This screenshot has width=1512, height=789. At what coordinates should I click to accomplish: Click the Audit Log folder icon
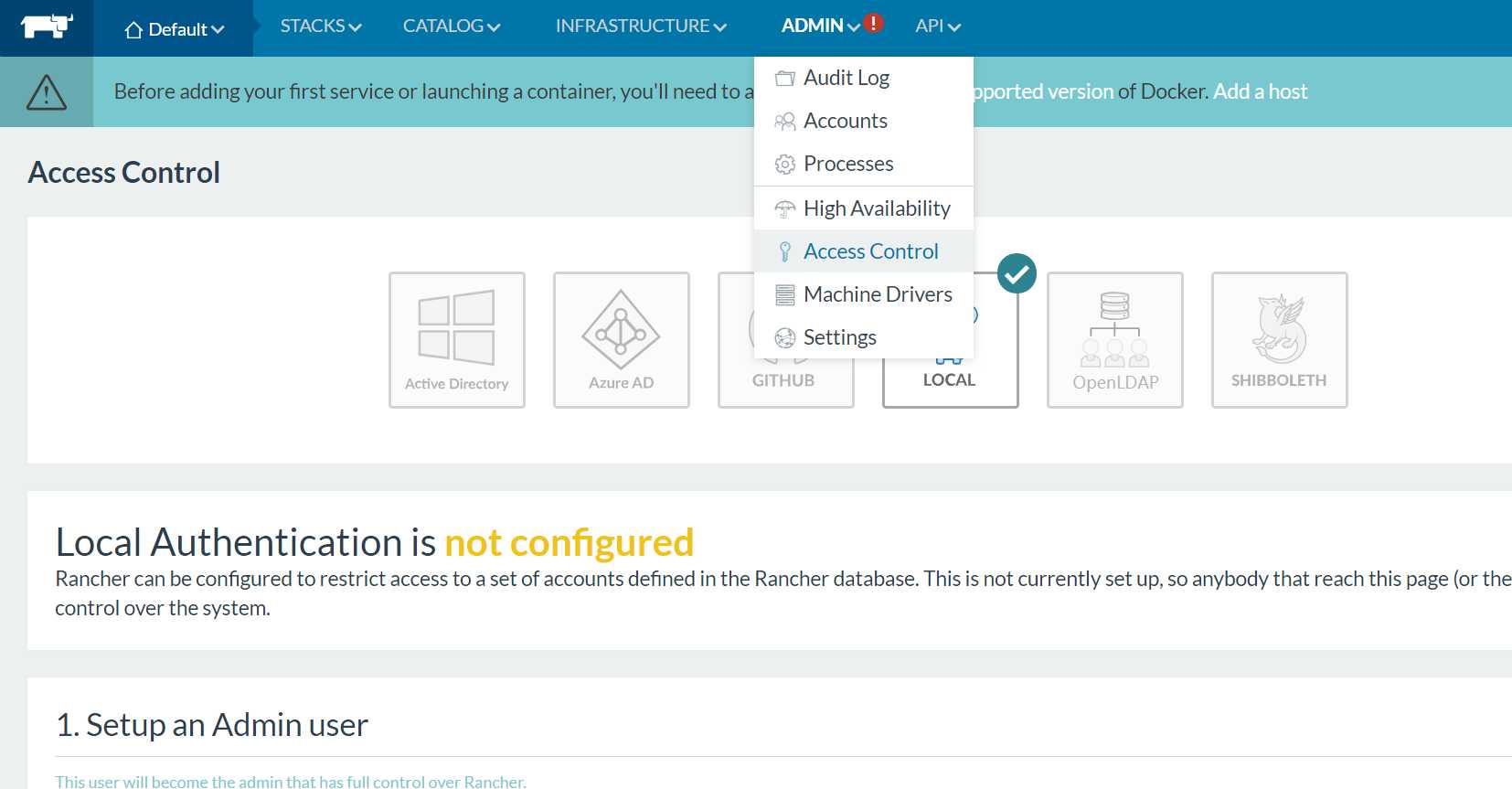coord(784,79)
